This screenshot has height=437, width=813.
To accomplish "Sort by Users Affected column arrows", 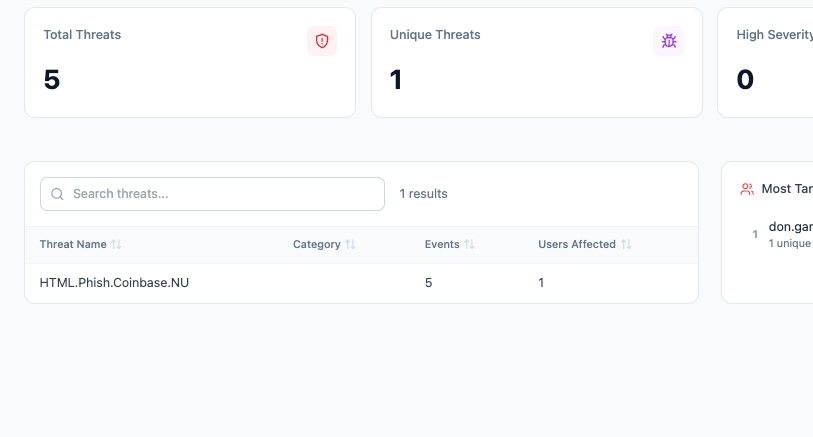I will click(x=626, y=244).
